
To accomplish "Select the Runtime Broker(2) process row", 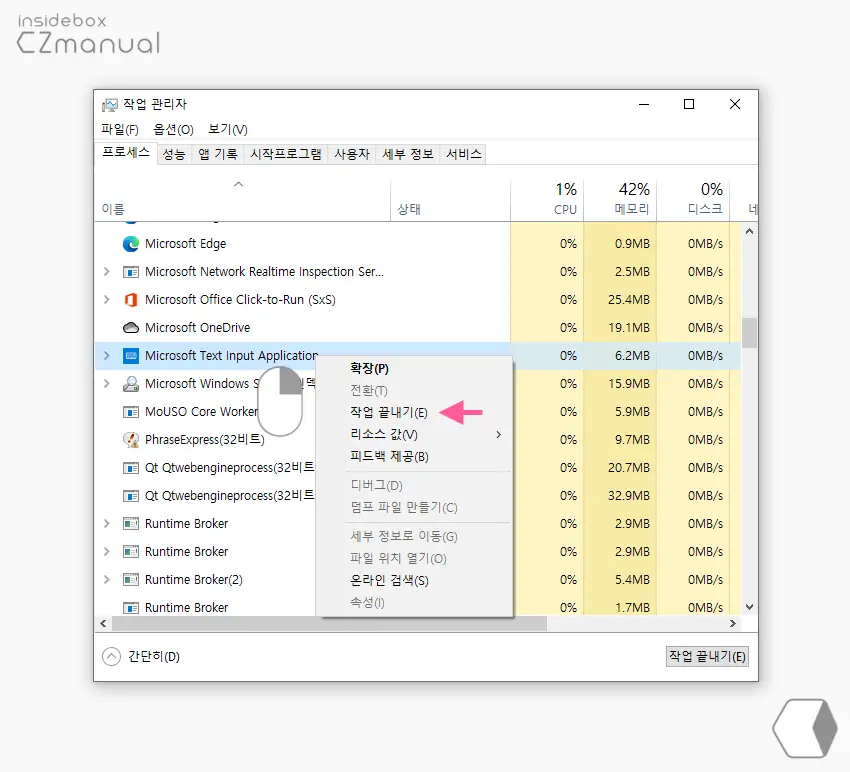I will pos(200,579).
